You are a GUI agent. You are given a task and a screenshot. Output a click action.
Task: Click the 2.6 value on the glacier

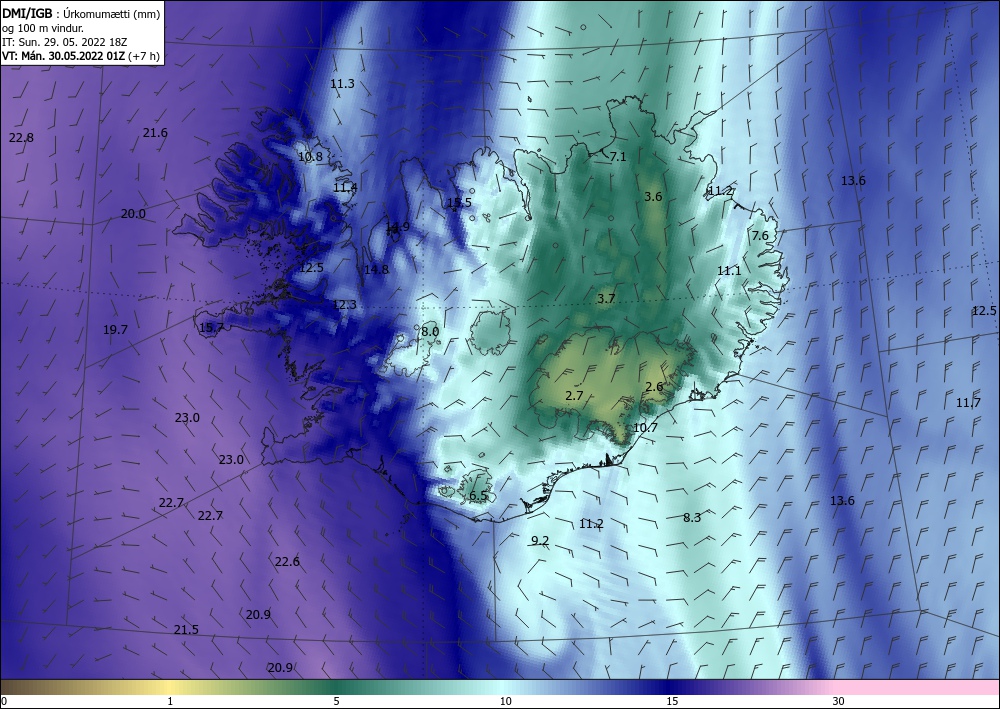[x=654, y=386]
